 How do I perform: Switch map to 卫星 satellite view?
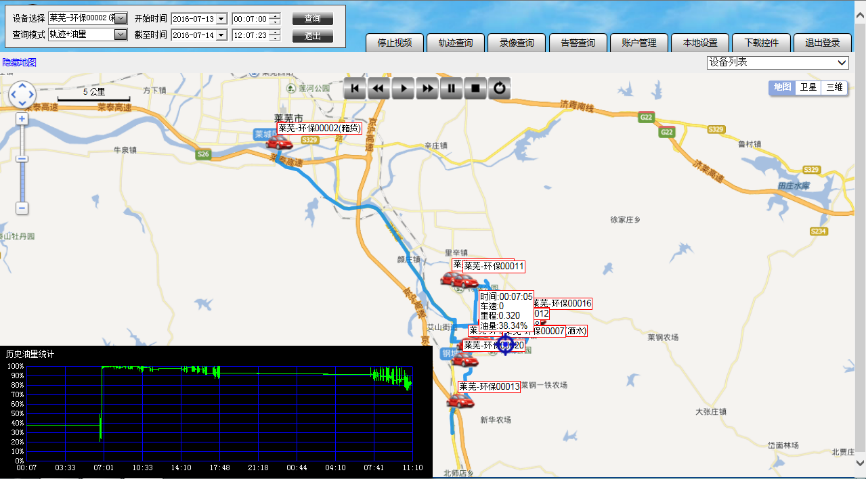pos(808,88)
